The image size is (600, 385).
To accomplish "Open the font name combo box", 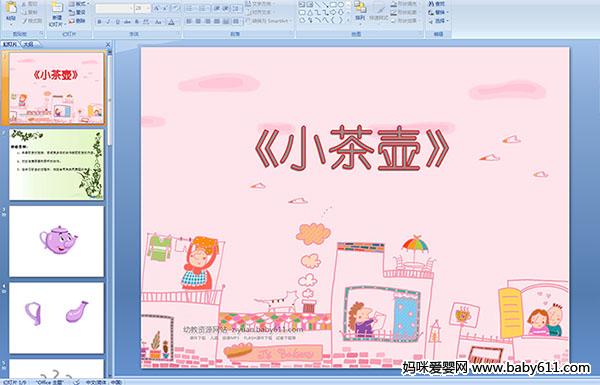I will point(114,8).
